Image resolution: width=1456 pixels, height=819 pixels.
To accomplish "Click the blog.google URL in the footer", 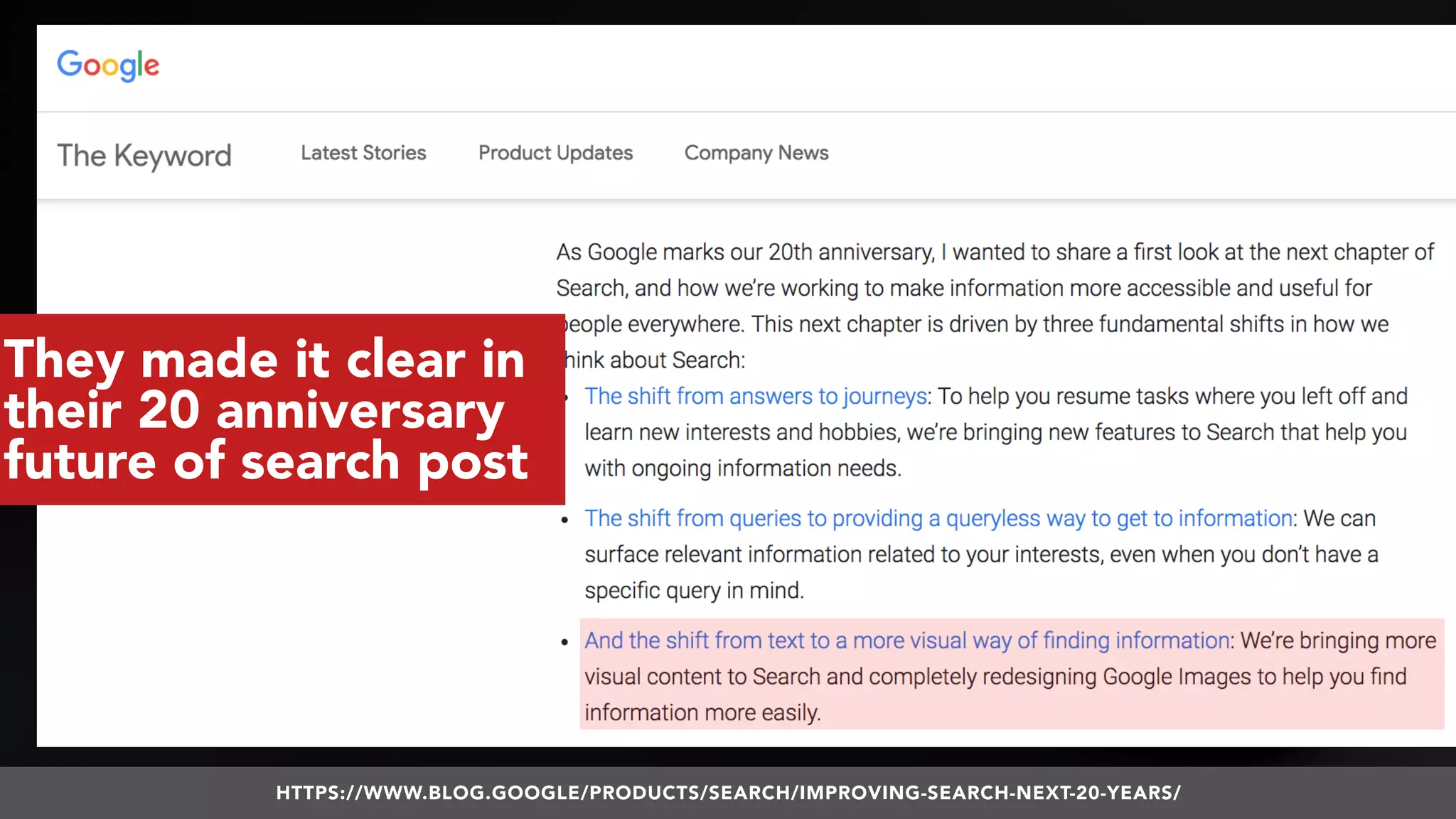I will [x=728, y=793].
